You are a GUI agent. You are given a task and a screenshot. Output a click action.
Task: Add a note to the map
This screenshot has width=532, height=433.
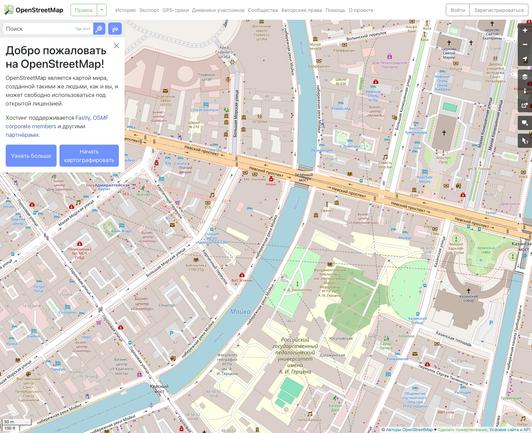pyautogui.click(x=525, y=123)
